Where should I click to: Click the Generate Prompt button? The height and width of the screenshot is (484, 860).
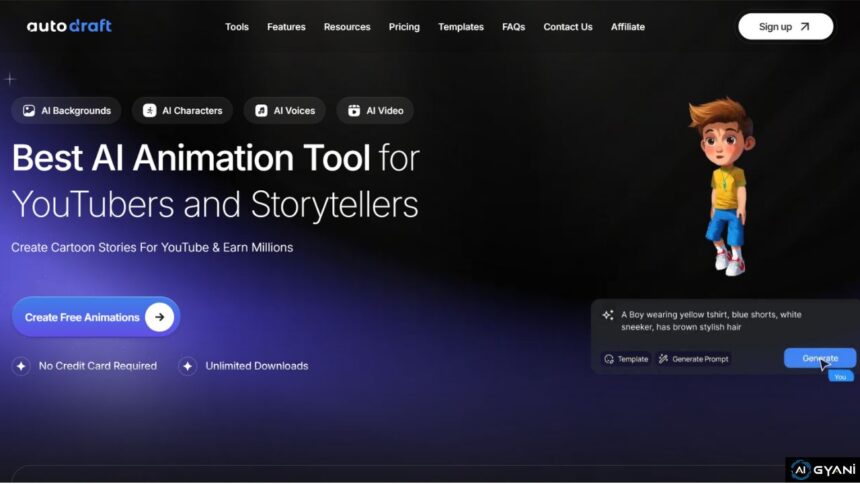[x=693, y=359]
